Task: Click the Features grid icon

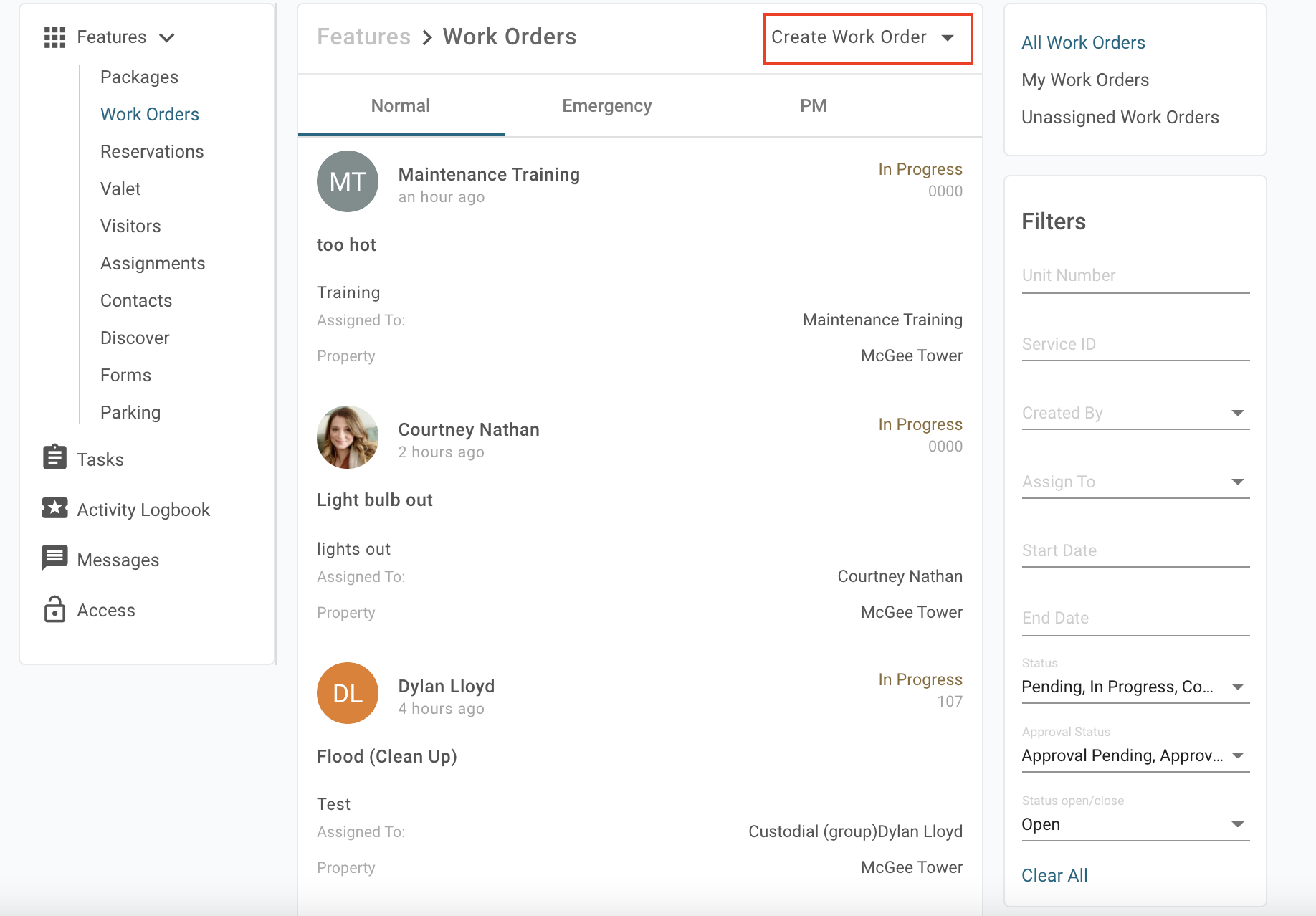Action: tap(54, 37)
